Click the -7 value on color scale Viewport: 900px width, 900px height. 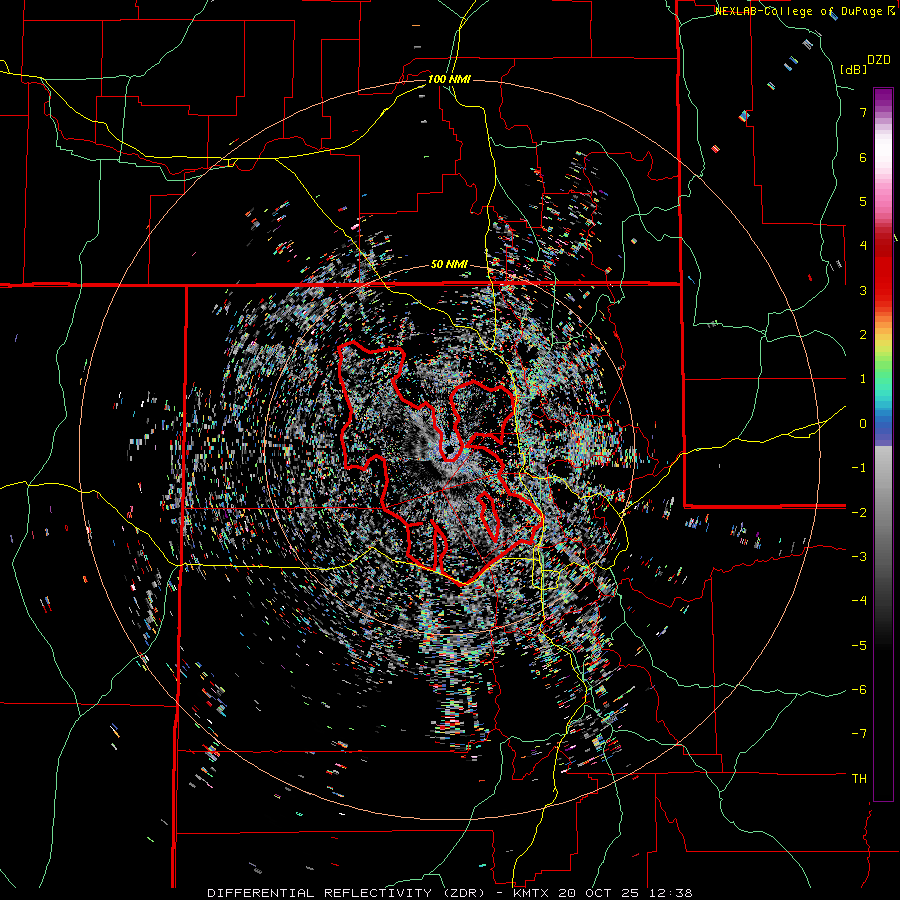tap(859, 734)
